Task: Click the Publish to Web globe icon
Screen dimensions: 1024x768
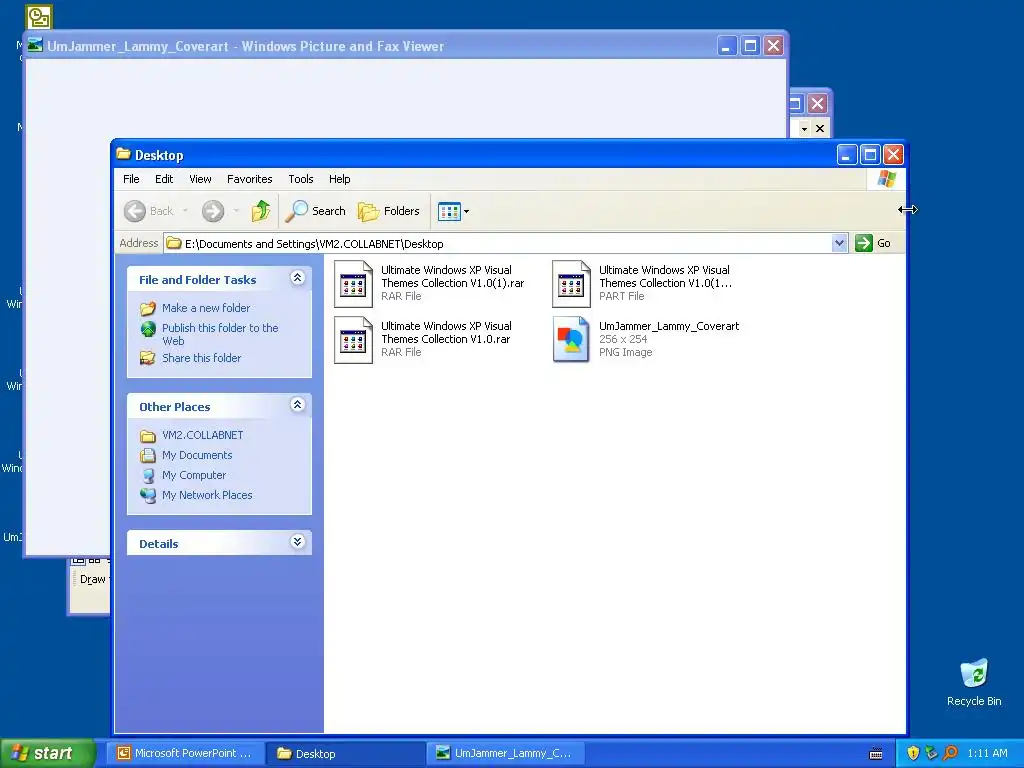Action: (148, 328)
